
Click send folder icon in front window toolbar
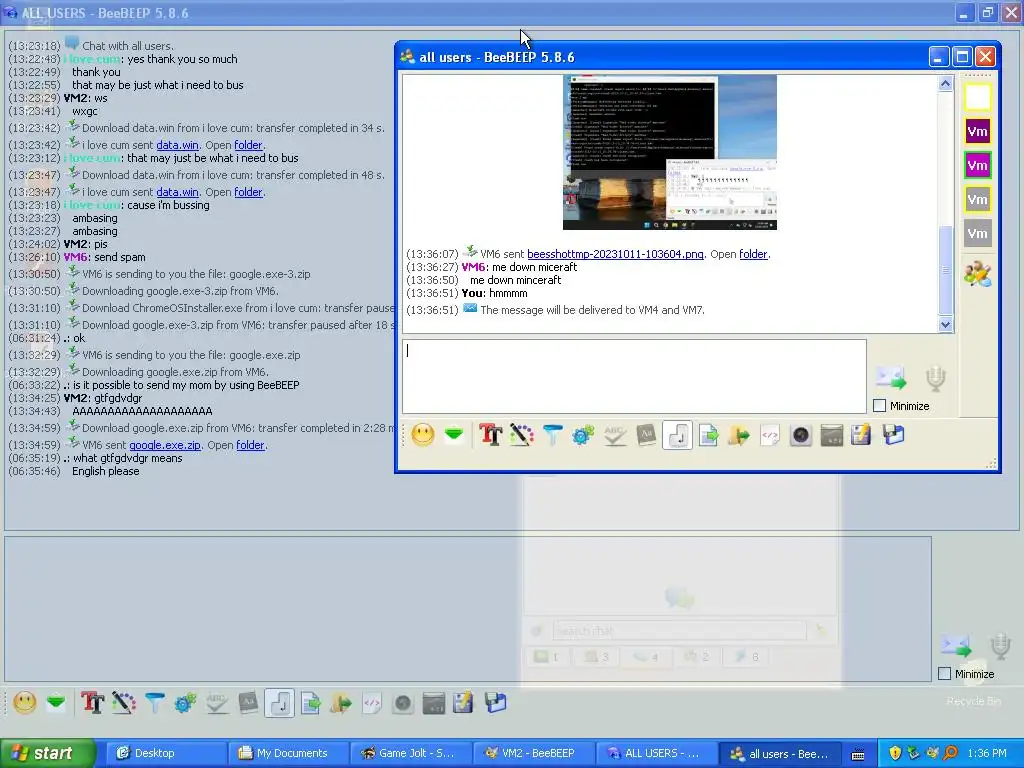(x=739, y=435)
